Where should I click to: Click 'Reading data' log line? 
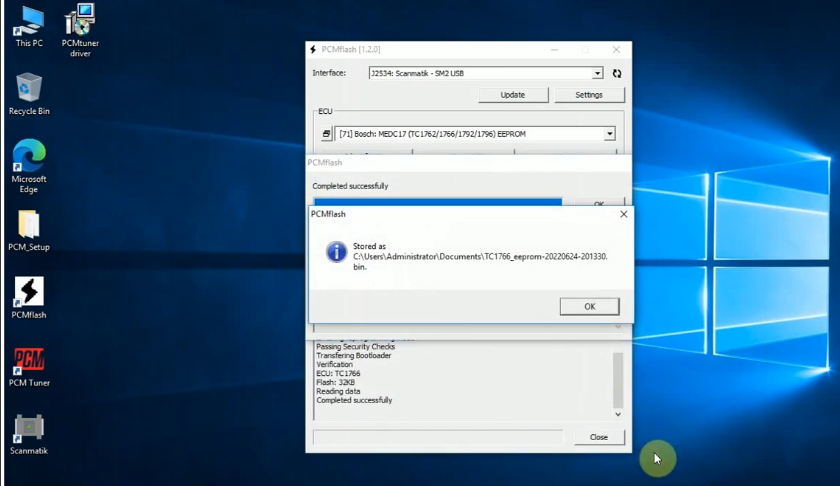[338, 391]
